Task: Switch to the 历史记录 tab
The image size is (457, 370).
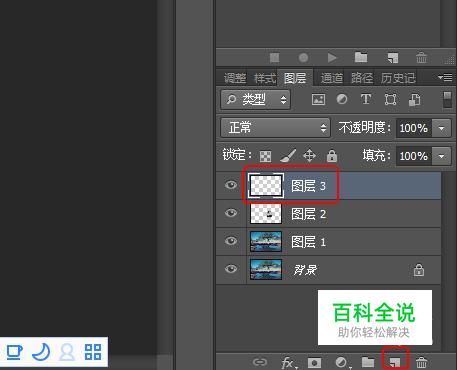Action: (x=398, y=78)
